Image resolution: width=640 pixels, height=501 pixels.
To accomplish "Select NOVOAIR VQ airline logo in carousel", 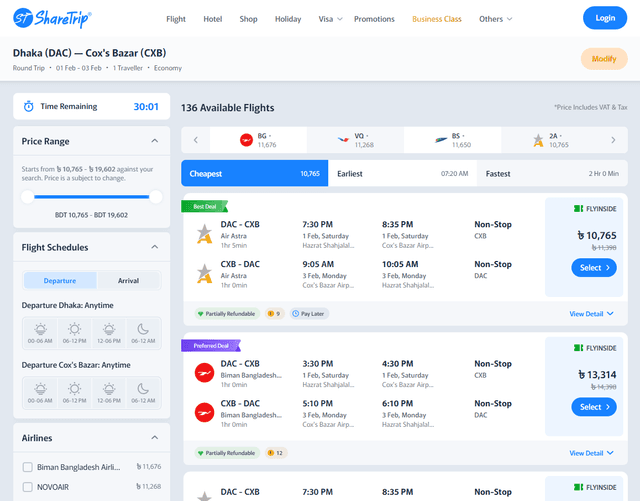I will [343, 140].
